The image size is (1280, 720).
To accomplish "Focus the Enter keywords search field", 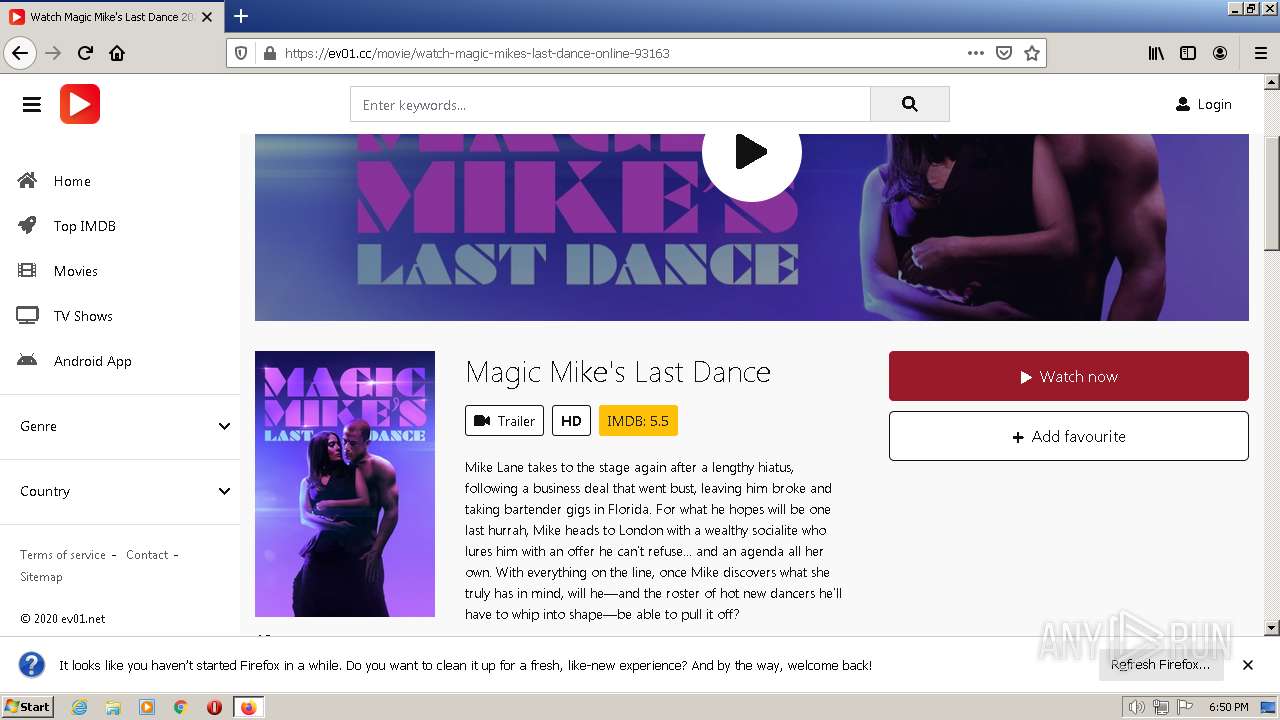I will [x=610, y=104].
